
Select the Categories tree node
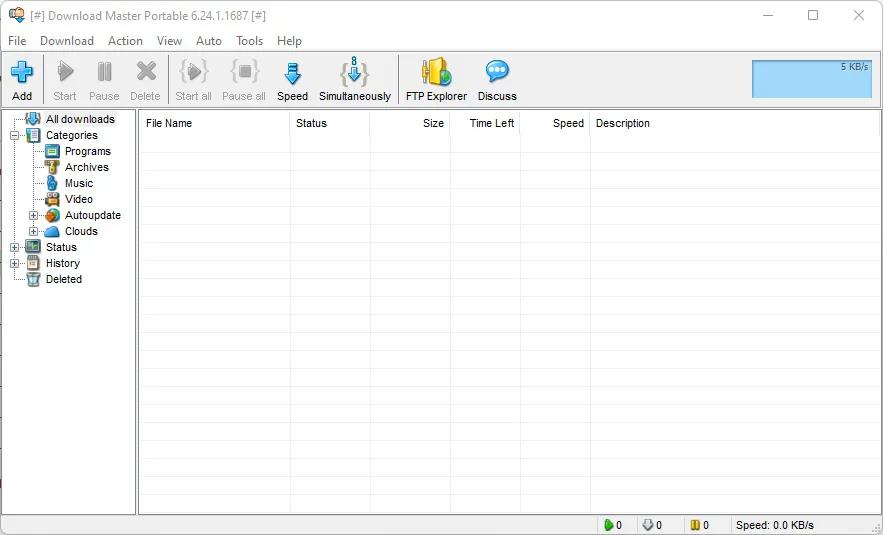(72, 135)
